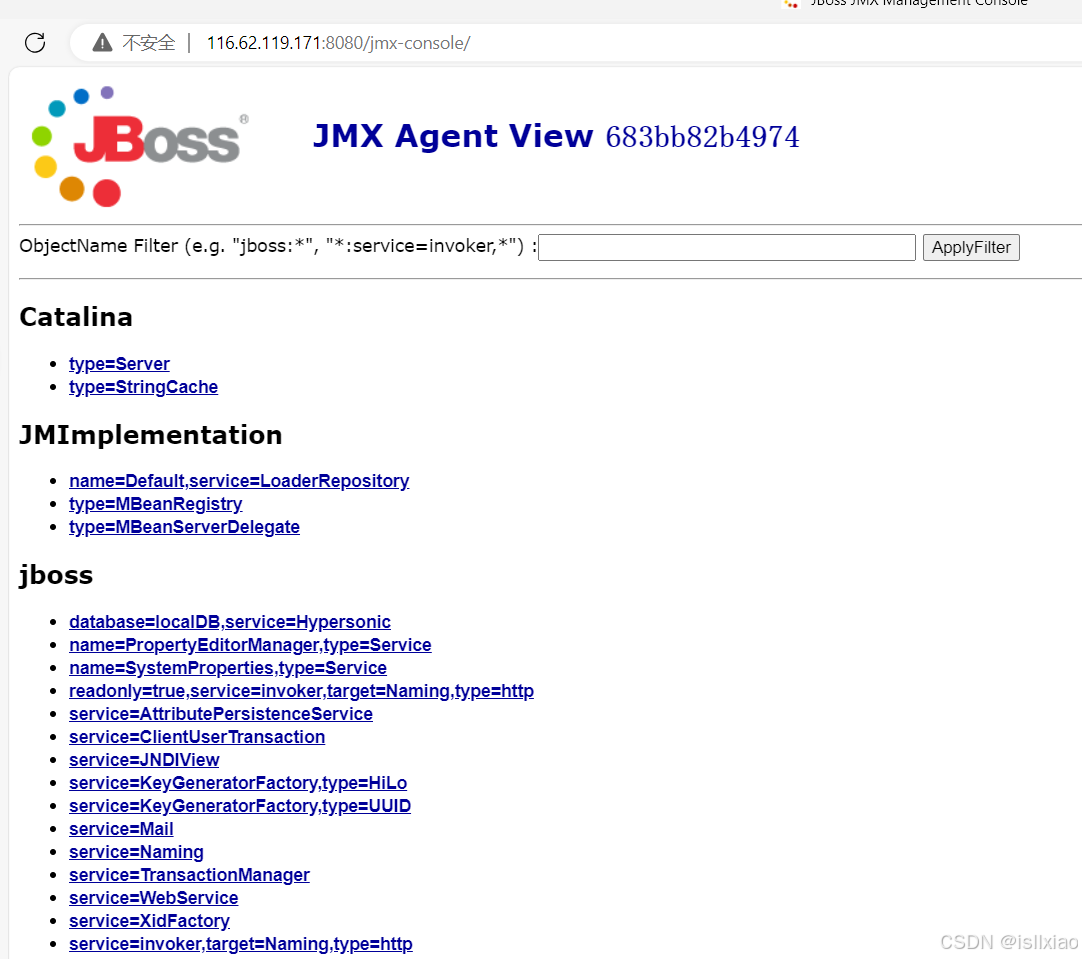Open the service=Mail MBean
Image resolution: width=1082 pixels, height=959 pixels.
(x=121, y=828)
